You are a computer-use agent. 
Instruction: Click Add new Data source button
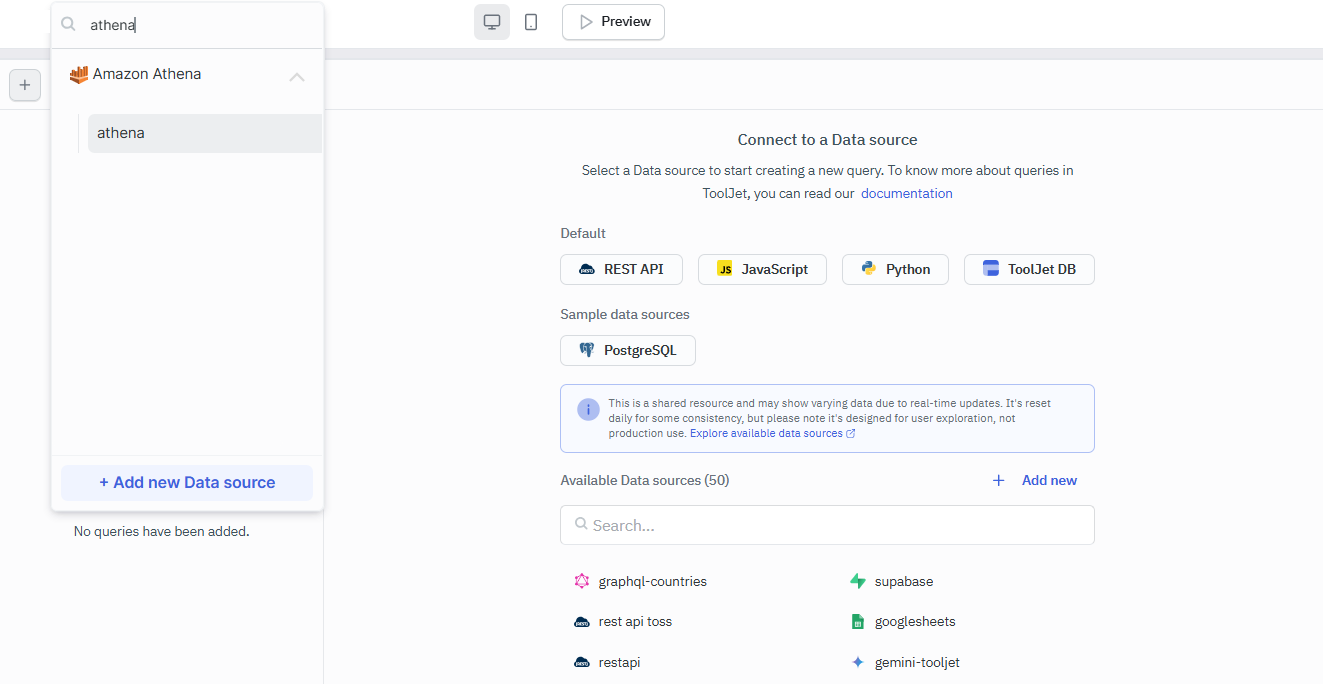[x=187, y=482]
